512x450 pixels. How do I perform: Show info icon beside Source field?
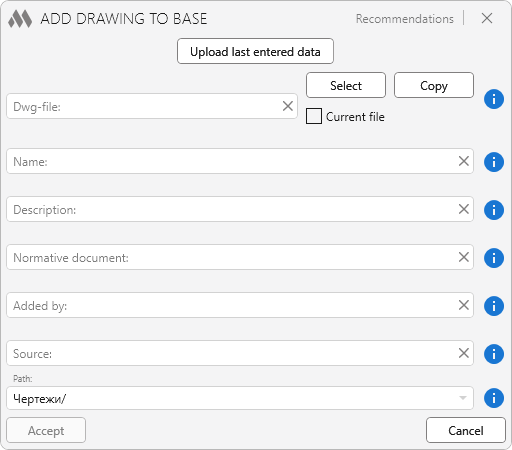coord(494,354)
